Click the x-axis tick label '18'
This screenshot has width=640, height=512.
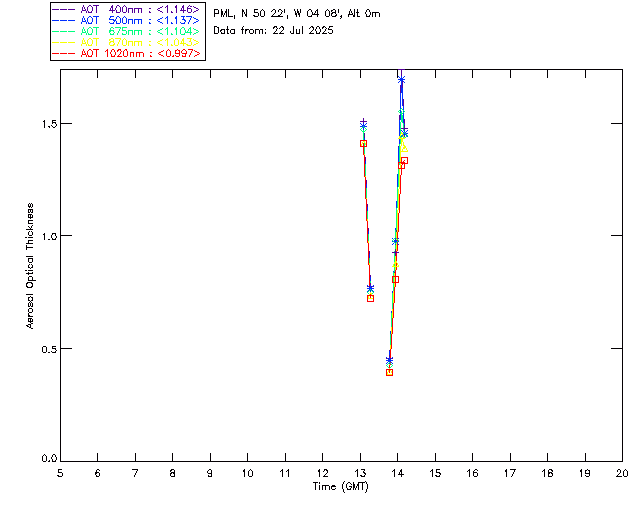click(x=547, y=473)
